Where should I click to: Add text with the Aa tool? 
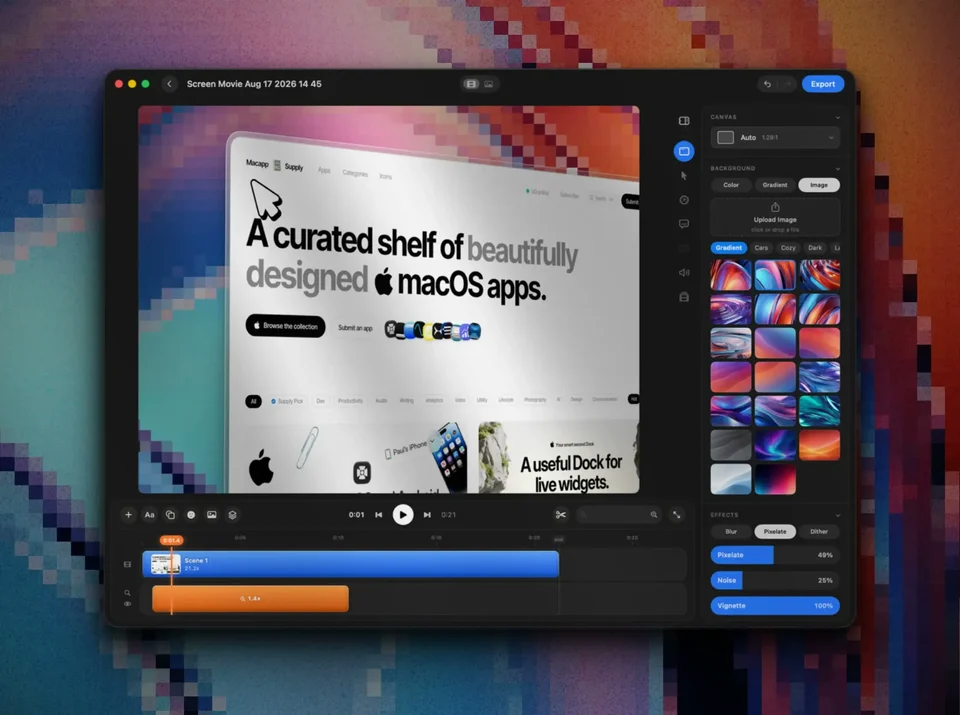149,515
